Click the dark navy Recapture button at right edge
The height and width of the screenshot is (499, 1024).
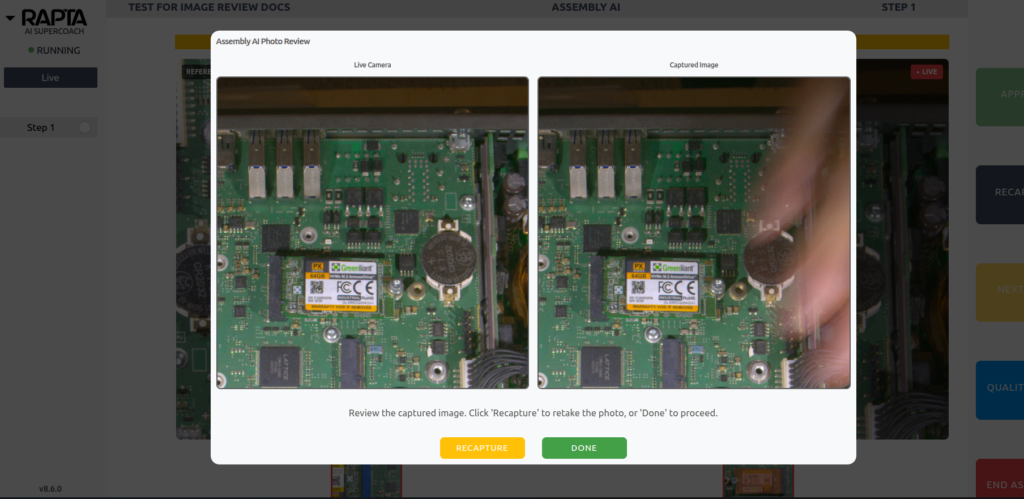pos(999,194)
